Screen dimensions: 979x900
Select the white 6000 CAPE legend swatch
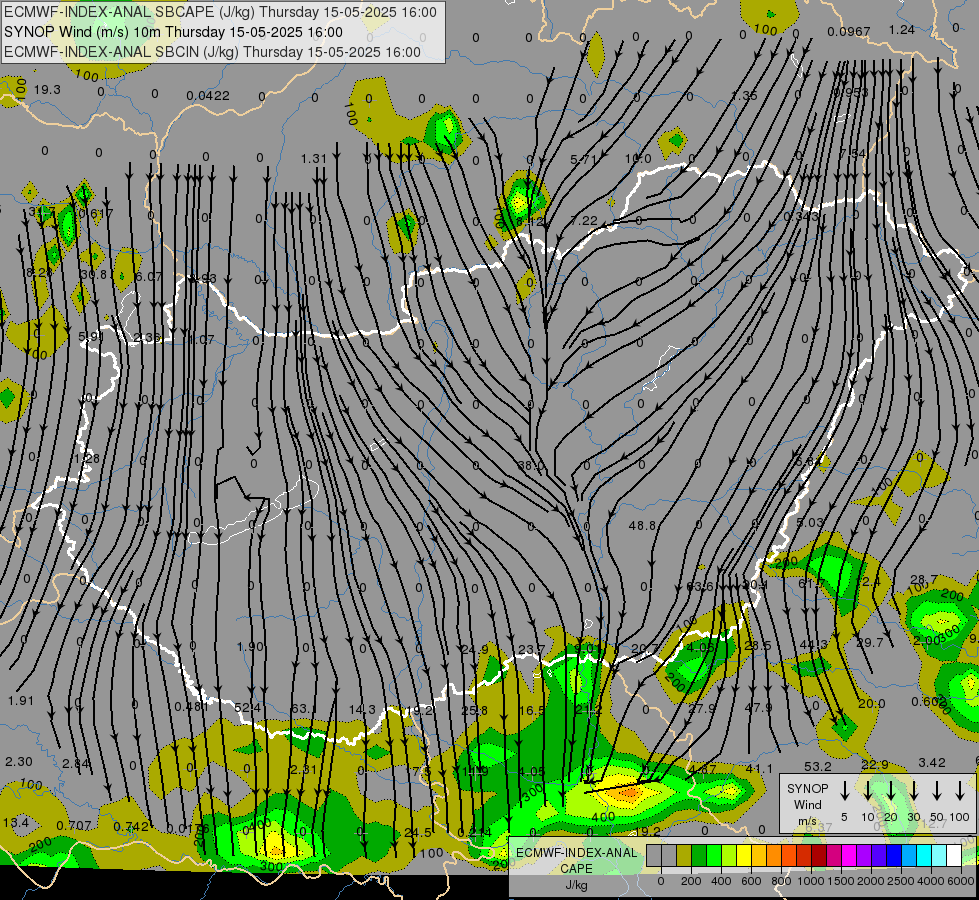pyautogui.click(x=953, y=856)
